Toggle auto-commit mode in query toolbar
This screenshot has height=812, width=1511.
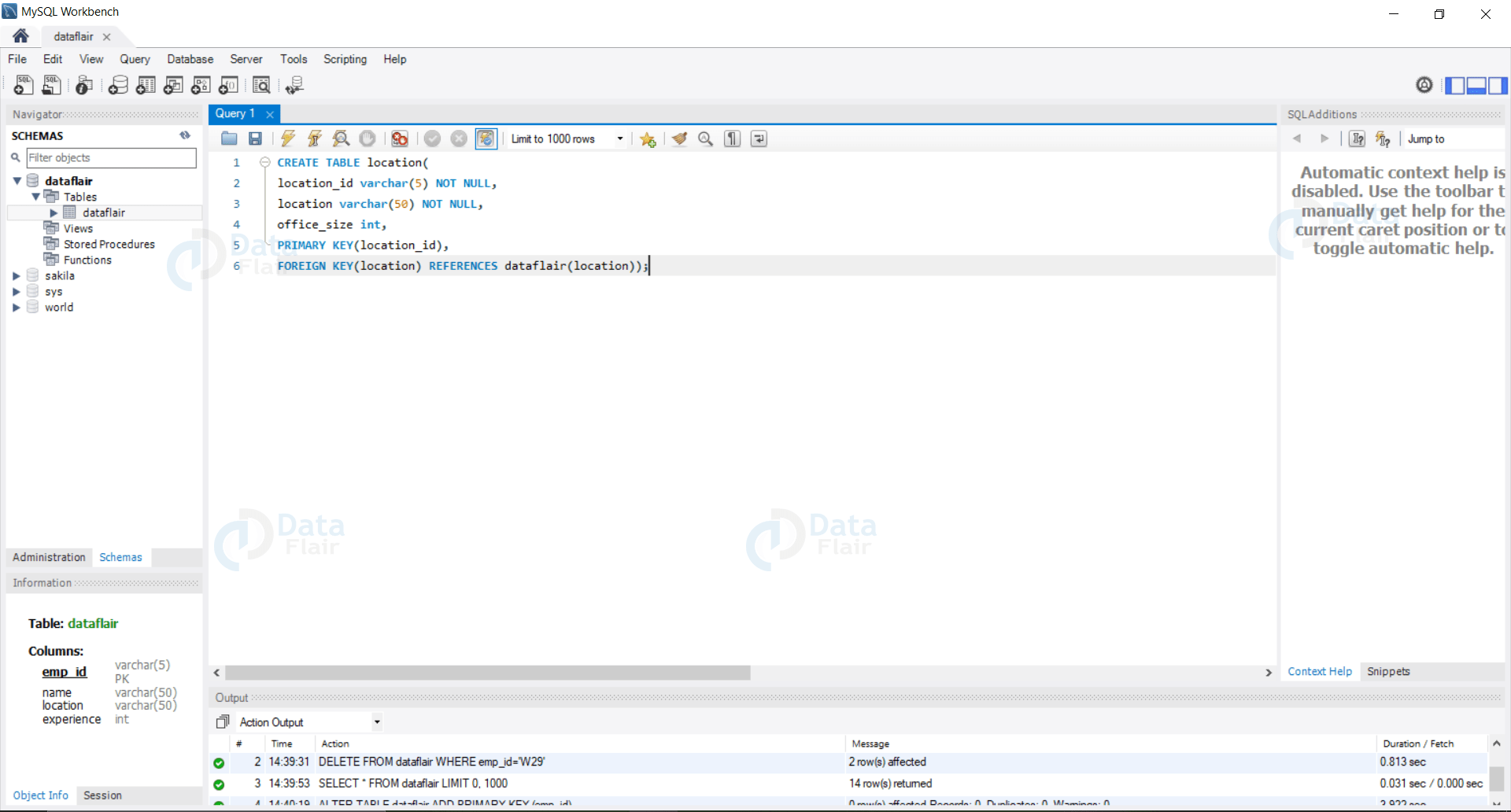pos(486,138)
